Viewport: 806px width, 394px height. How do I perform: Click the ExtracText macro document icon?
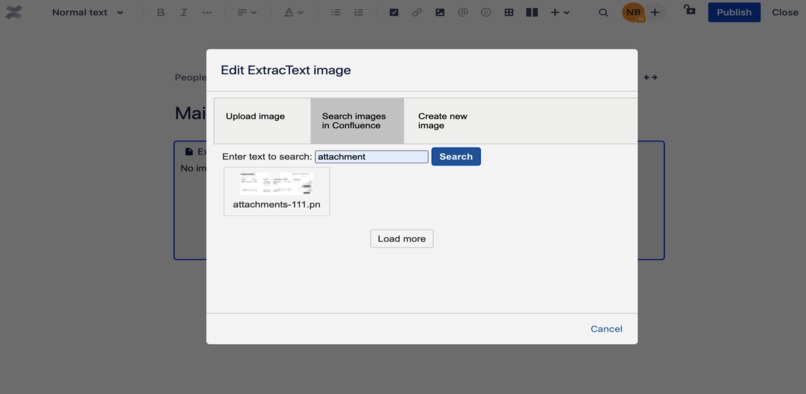(189, 152)
